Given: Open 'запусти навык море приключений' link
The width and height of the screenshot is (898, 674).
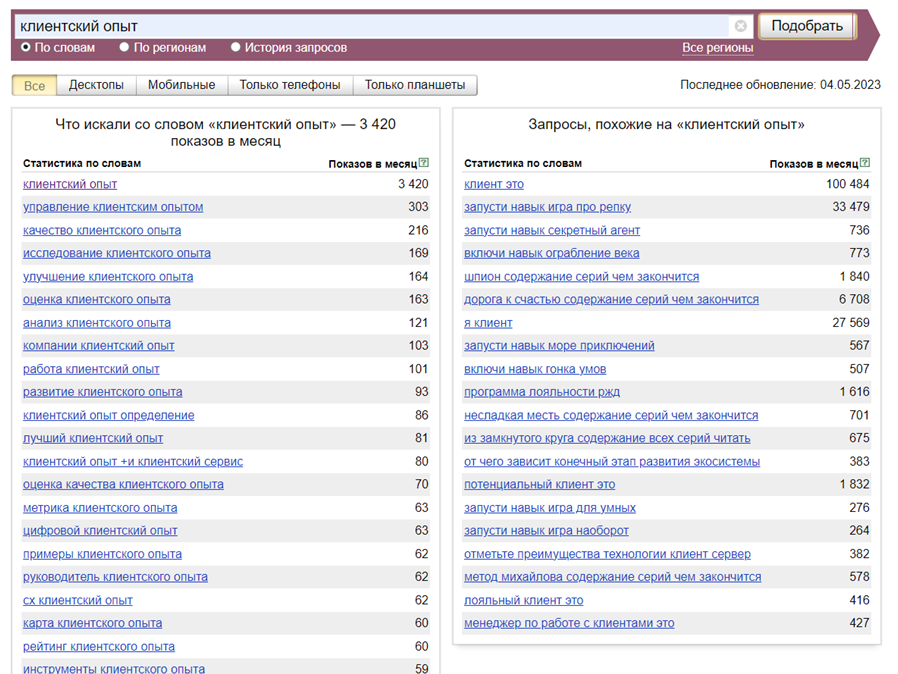Looking at the screenshot, I should [559, 346].
